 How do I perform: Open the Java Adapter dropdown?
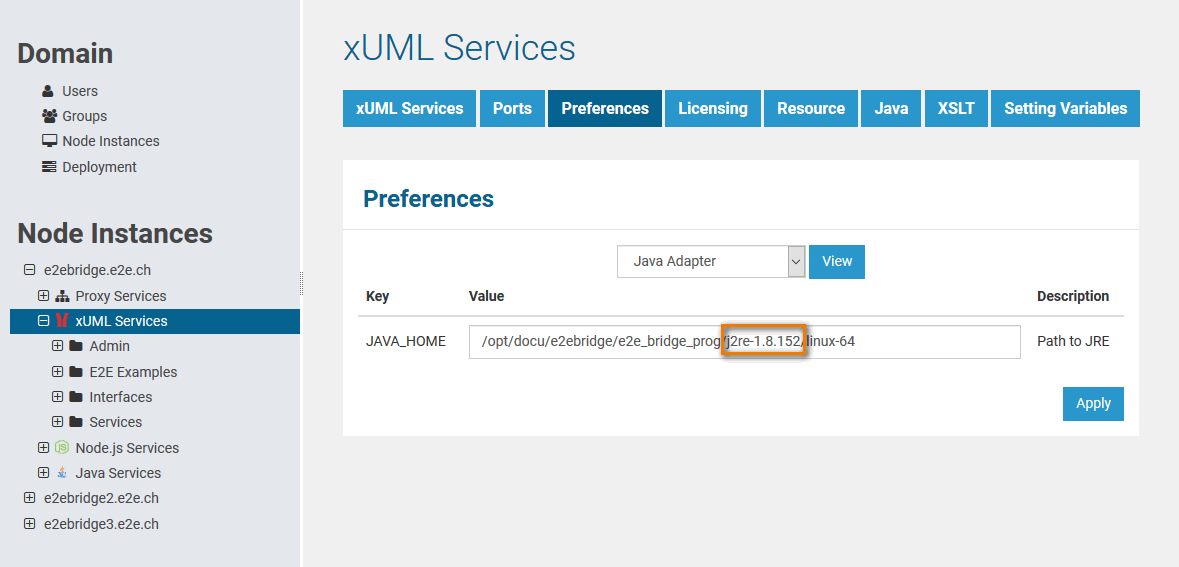pos(710,261)
